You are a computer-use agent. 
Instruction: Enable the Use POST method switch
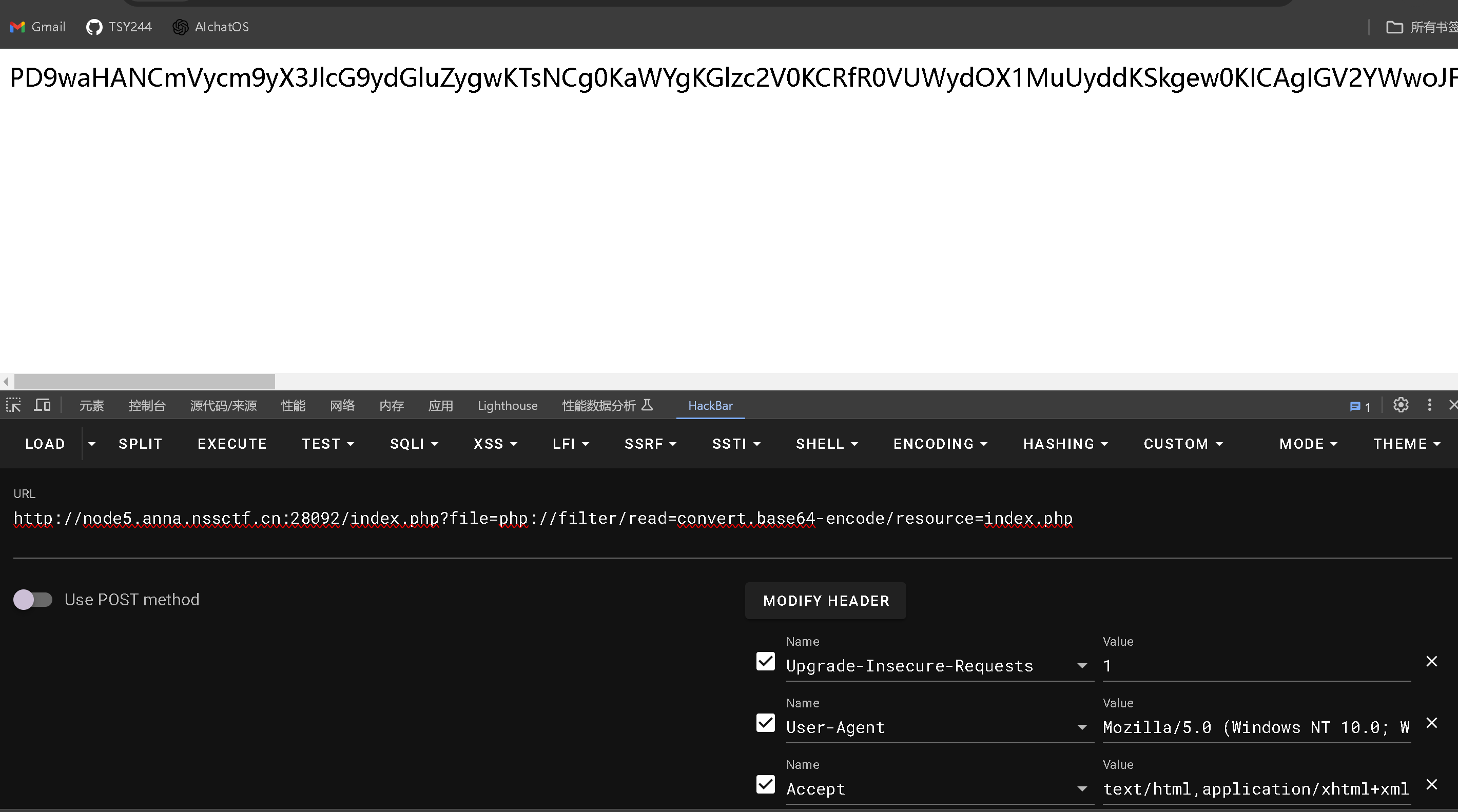click(x=33, y=599)
